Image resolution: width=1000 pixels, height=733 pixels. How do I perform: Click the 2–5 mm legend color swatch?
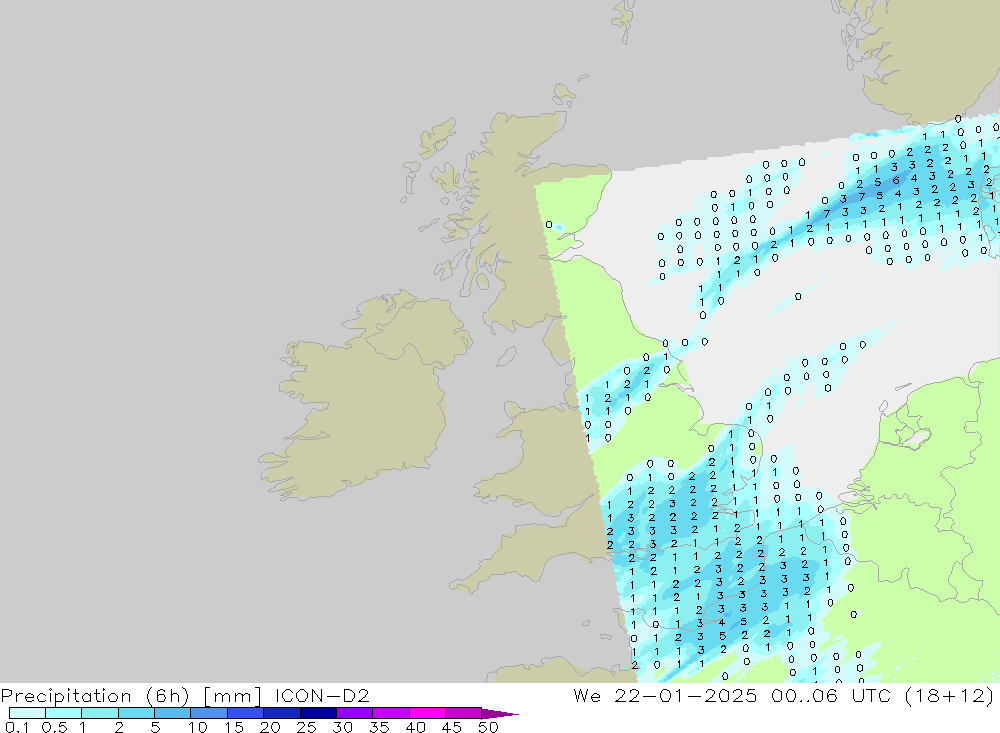click(136, 713)
